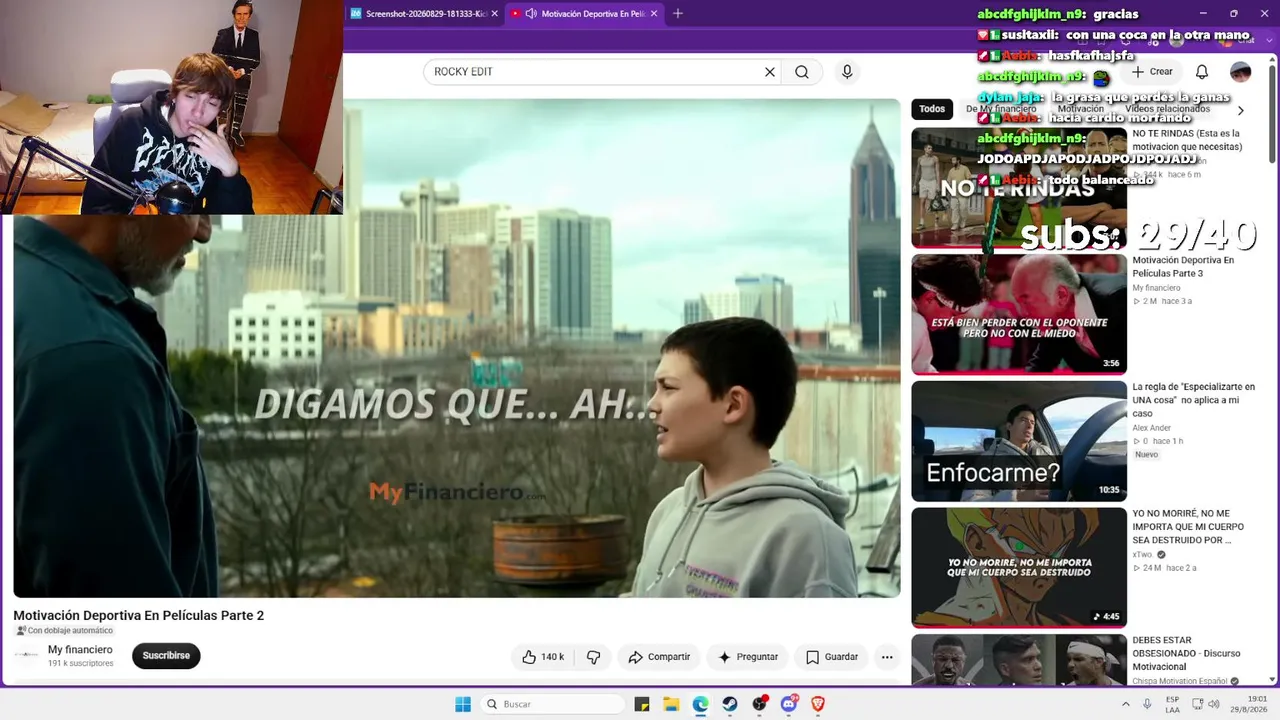The width and height of the screenshot is (1280, 720).
Task: Open the Windows Start menu
Action: coord(463,704)
